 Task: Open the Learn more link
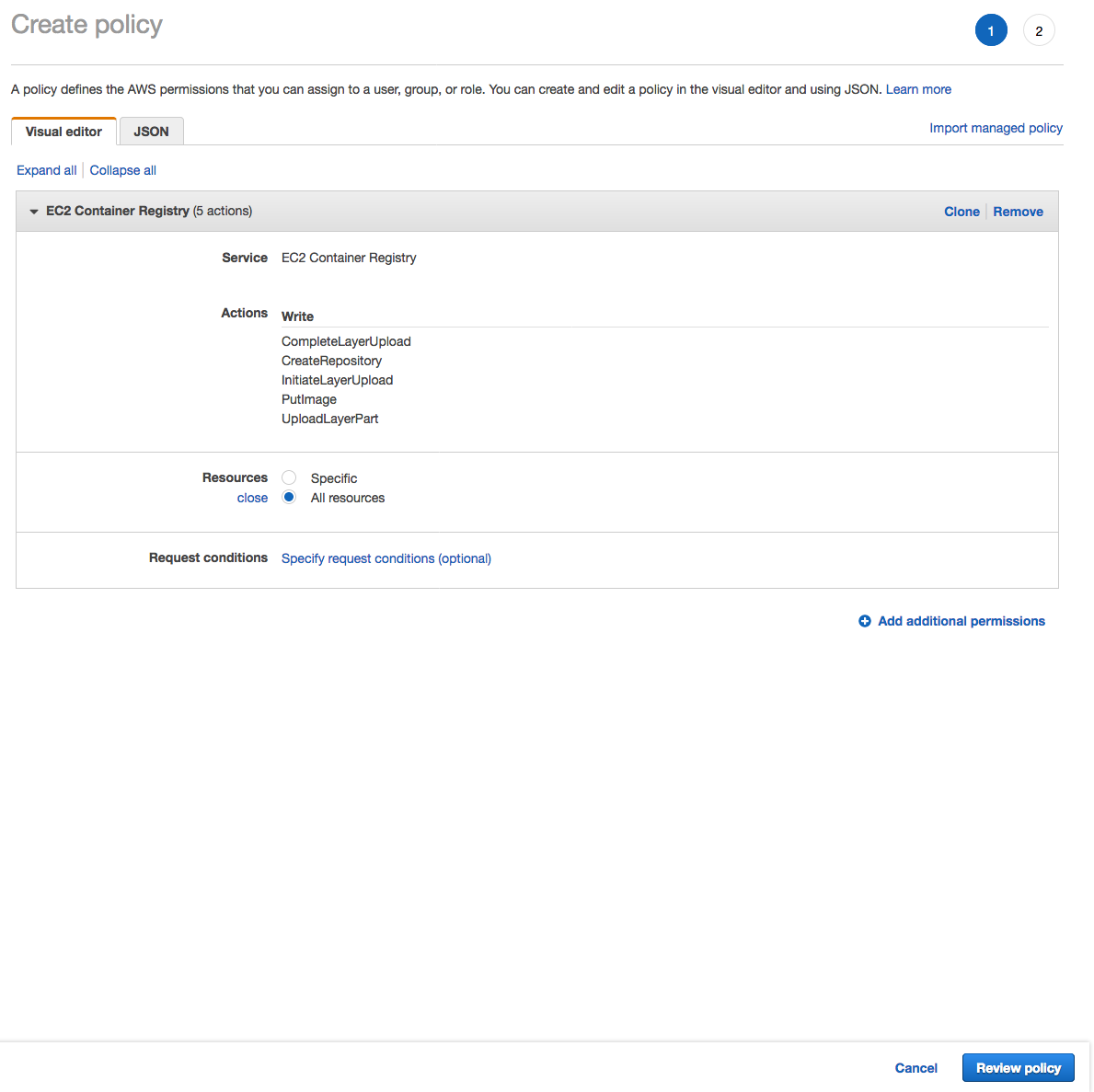(918, 89)
